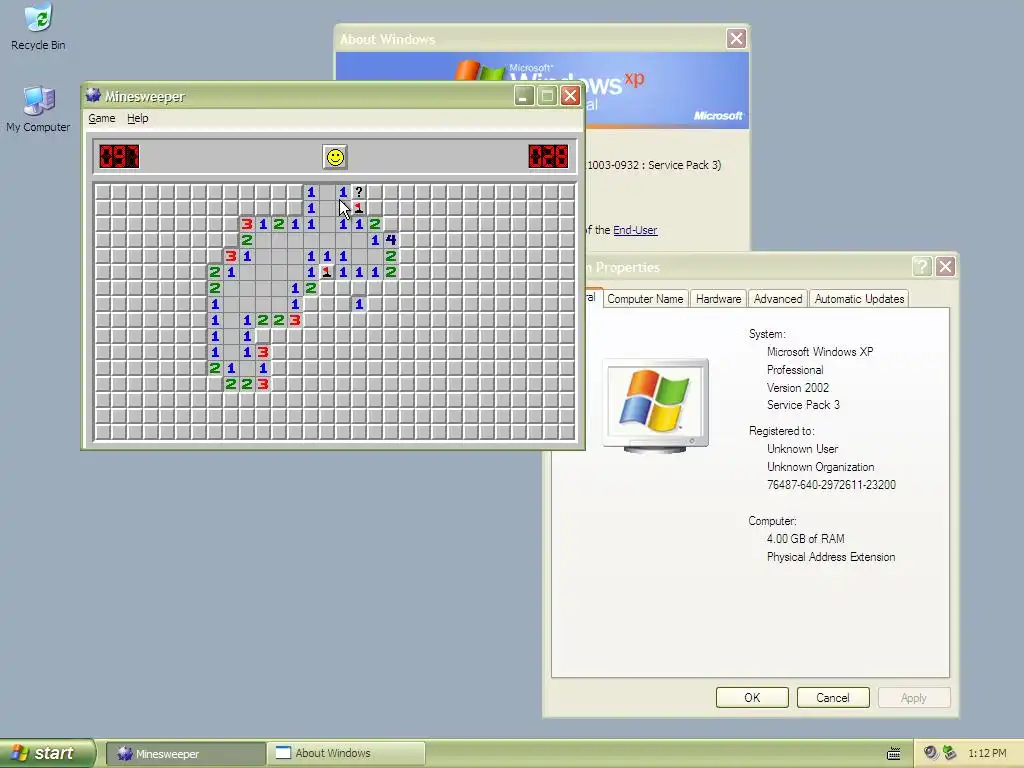Click the 'Microsoft Windows XP' system text
The width and height of the screenshot is (1024, 768).
pos(820,351)
